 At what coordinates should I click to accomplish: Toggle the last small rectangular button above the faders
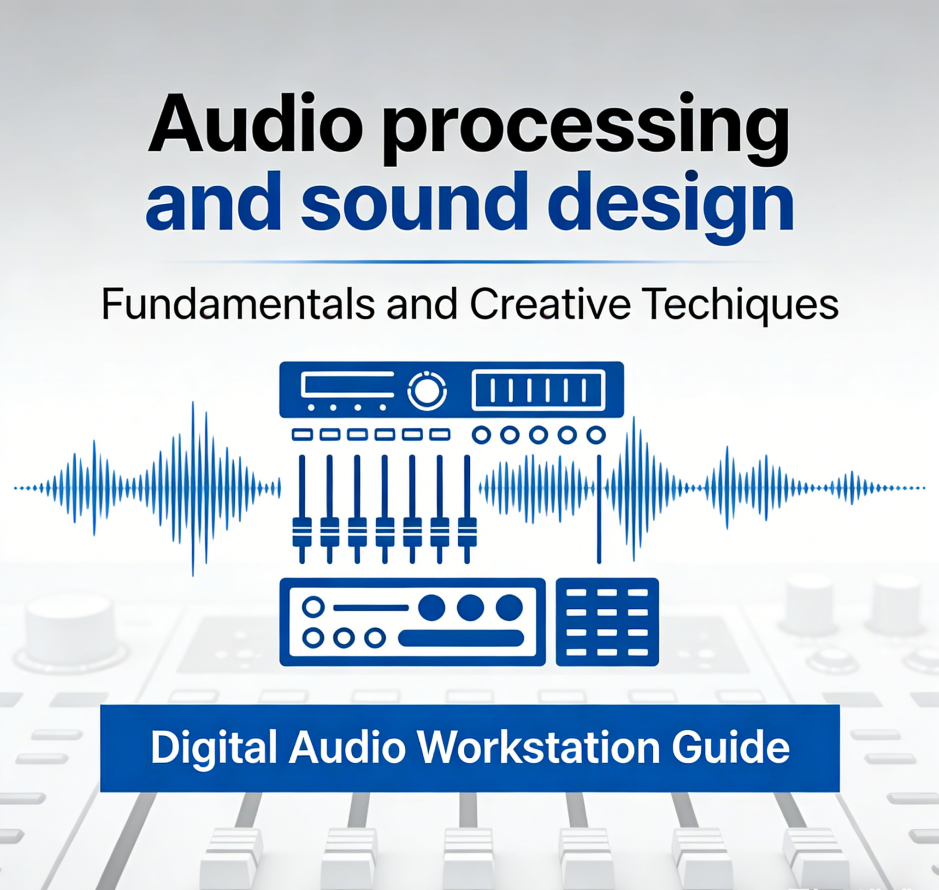[440, 435]
